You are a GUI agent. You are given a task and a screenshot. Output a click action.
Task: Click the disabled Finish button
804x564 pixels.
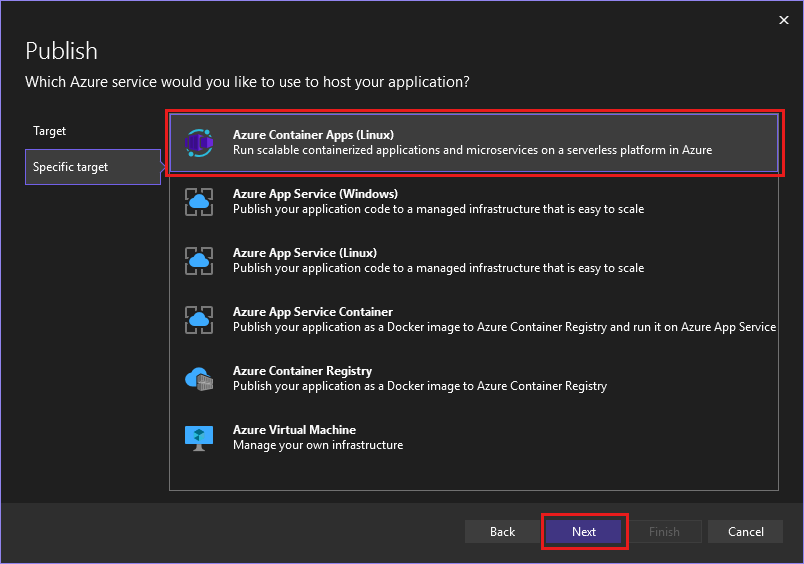pos(664,532)
